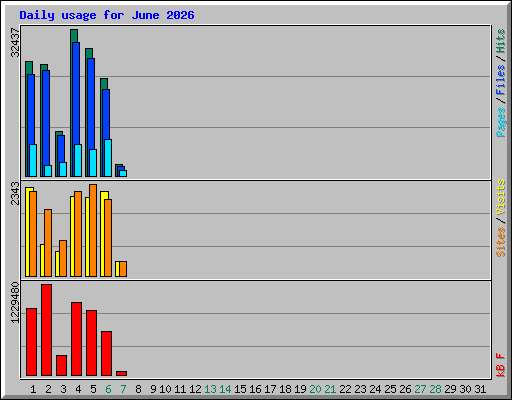Click the 32437 hits axis value
This screenshot has height=400, width=512.
coord(15,42)
